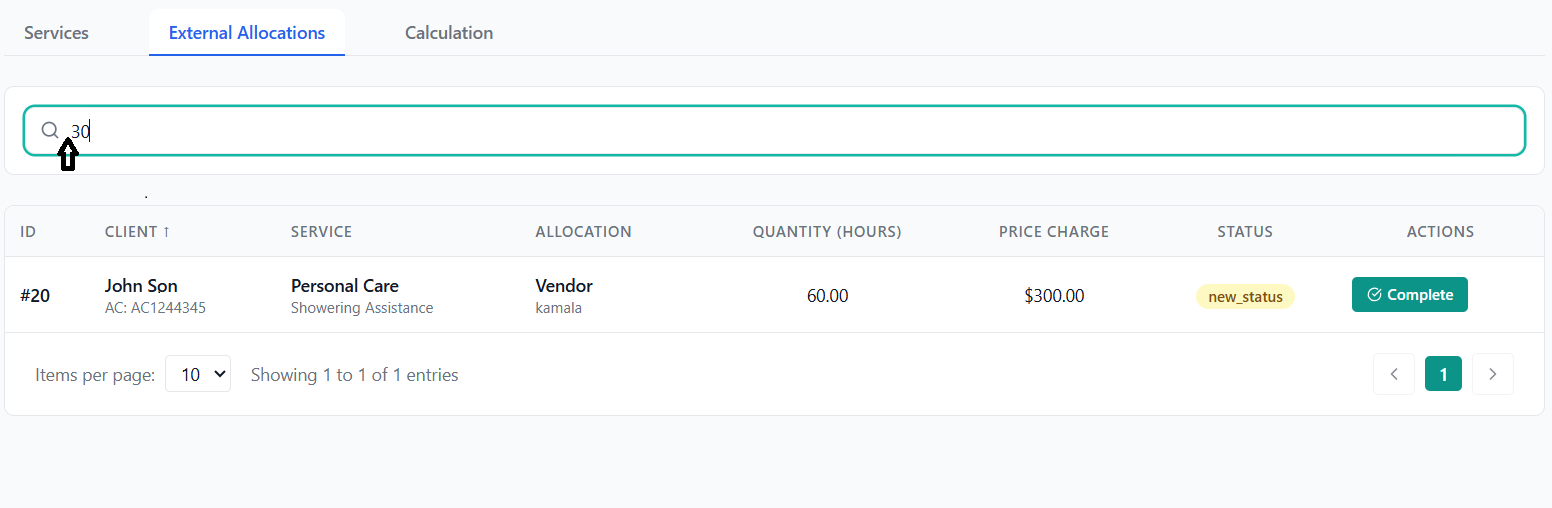Click the Client sort arrow icon

point(166,232)
